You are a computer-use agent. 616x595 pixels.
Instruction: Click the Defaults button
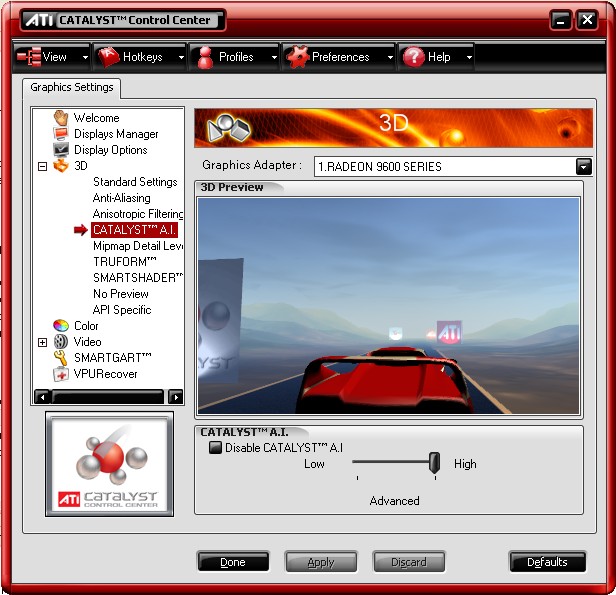[547, 562]
